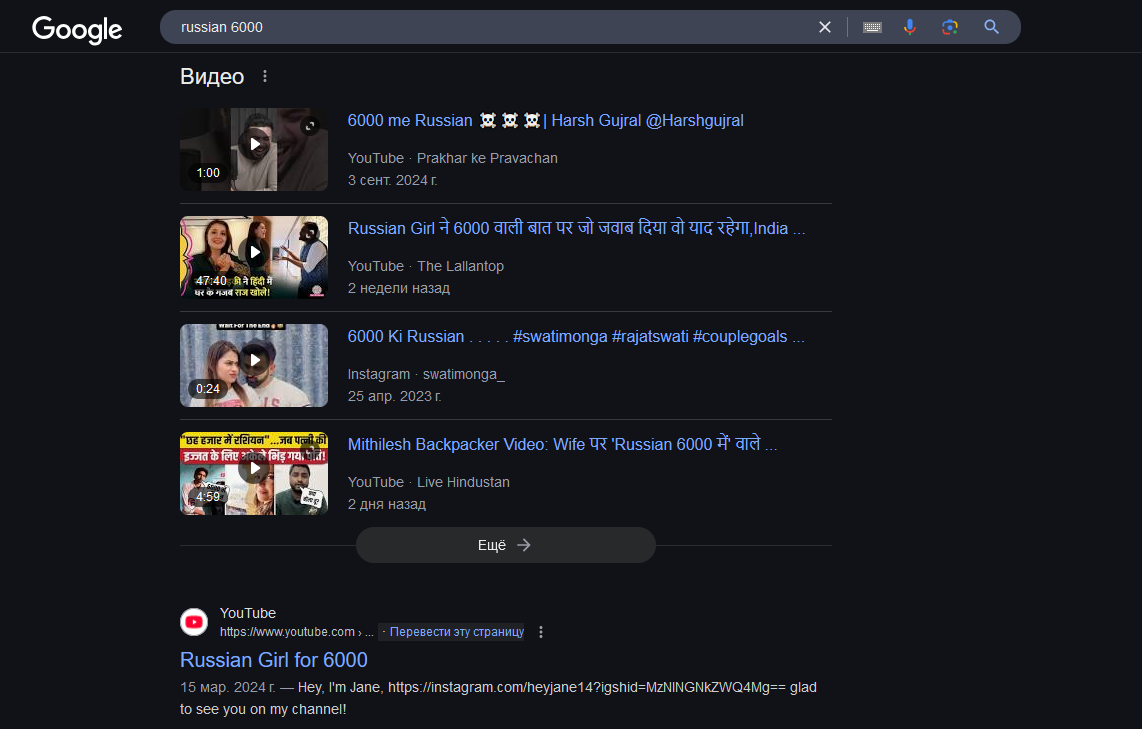1142x729 pixels.
Task: Click the 'swatimonga_' Instagram source text
Action: 464,374
